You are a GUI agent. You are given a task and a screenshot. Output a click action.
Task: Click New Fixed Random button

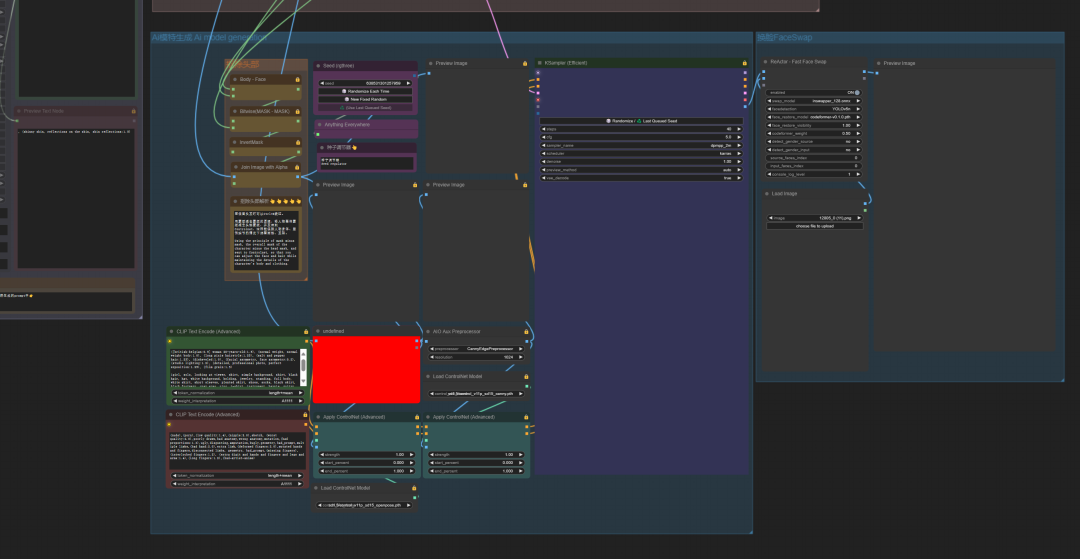click(x=366, y=99)
